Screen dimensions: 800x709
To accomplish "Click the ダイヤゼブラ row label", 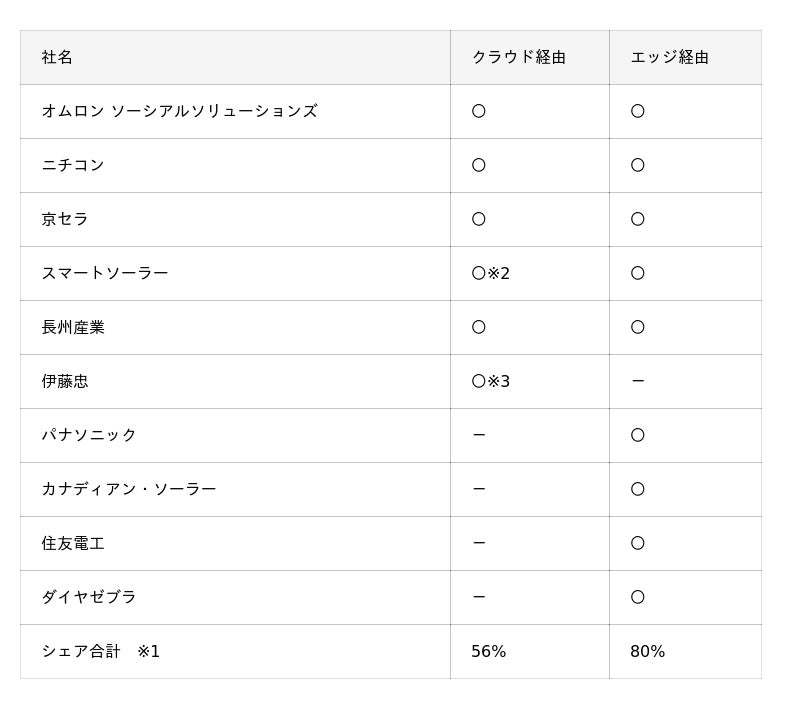I will (x=88, y=598).
